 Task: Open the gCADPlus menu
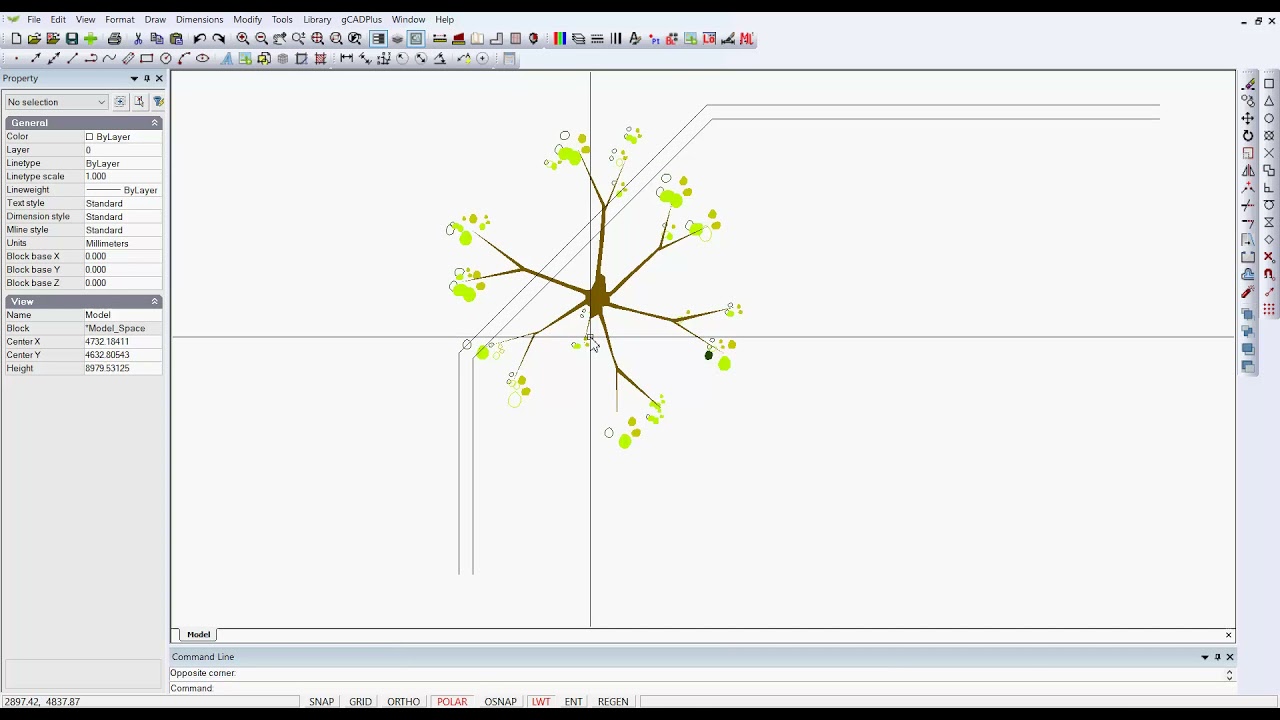click(x=361, y=20)
